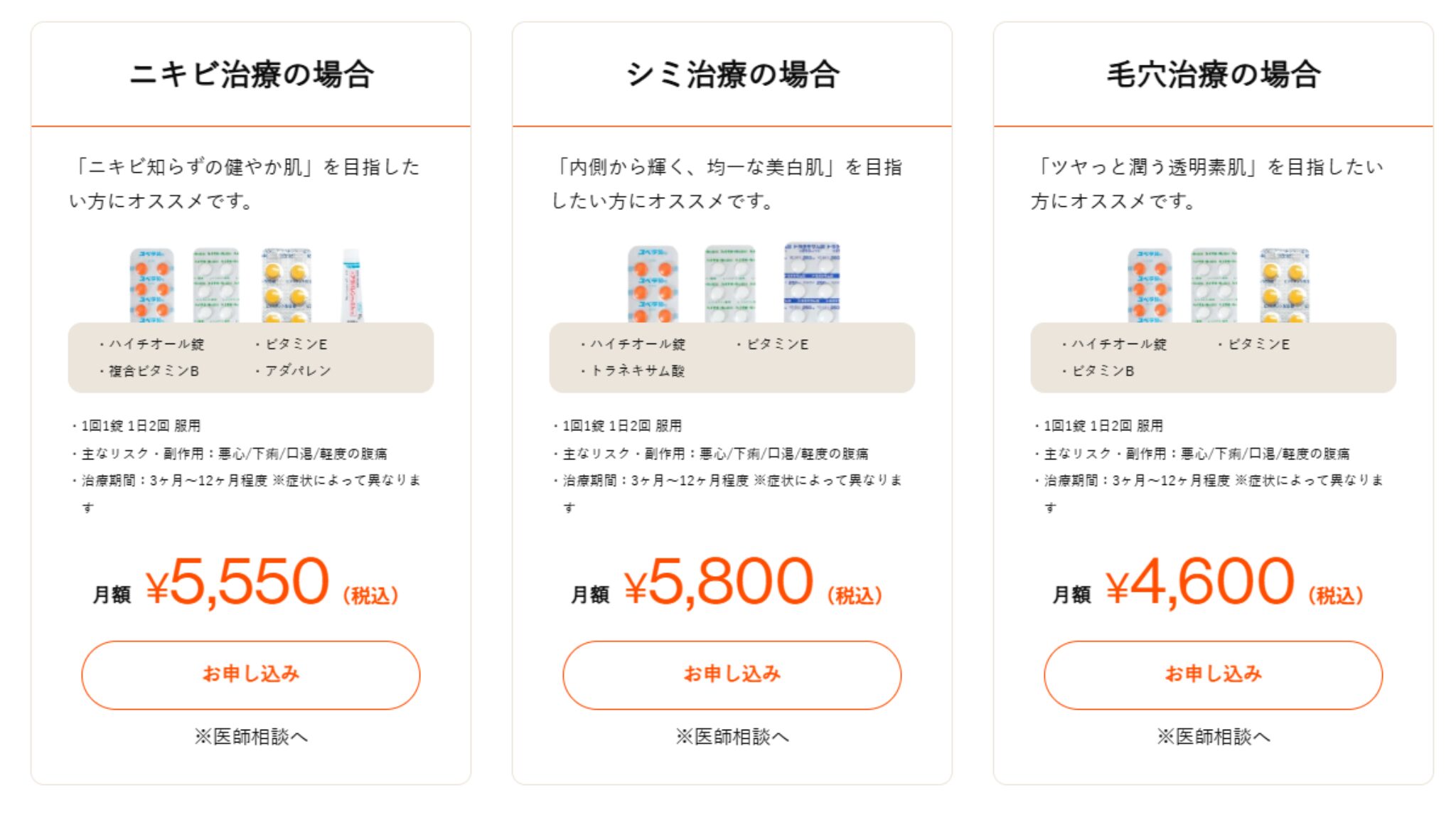Image resolution: width=1456 pixels, height=820 pixels.
Task: Click the お申し込み button in the シミ治療 card
Action: tap(732, 674)
